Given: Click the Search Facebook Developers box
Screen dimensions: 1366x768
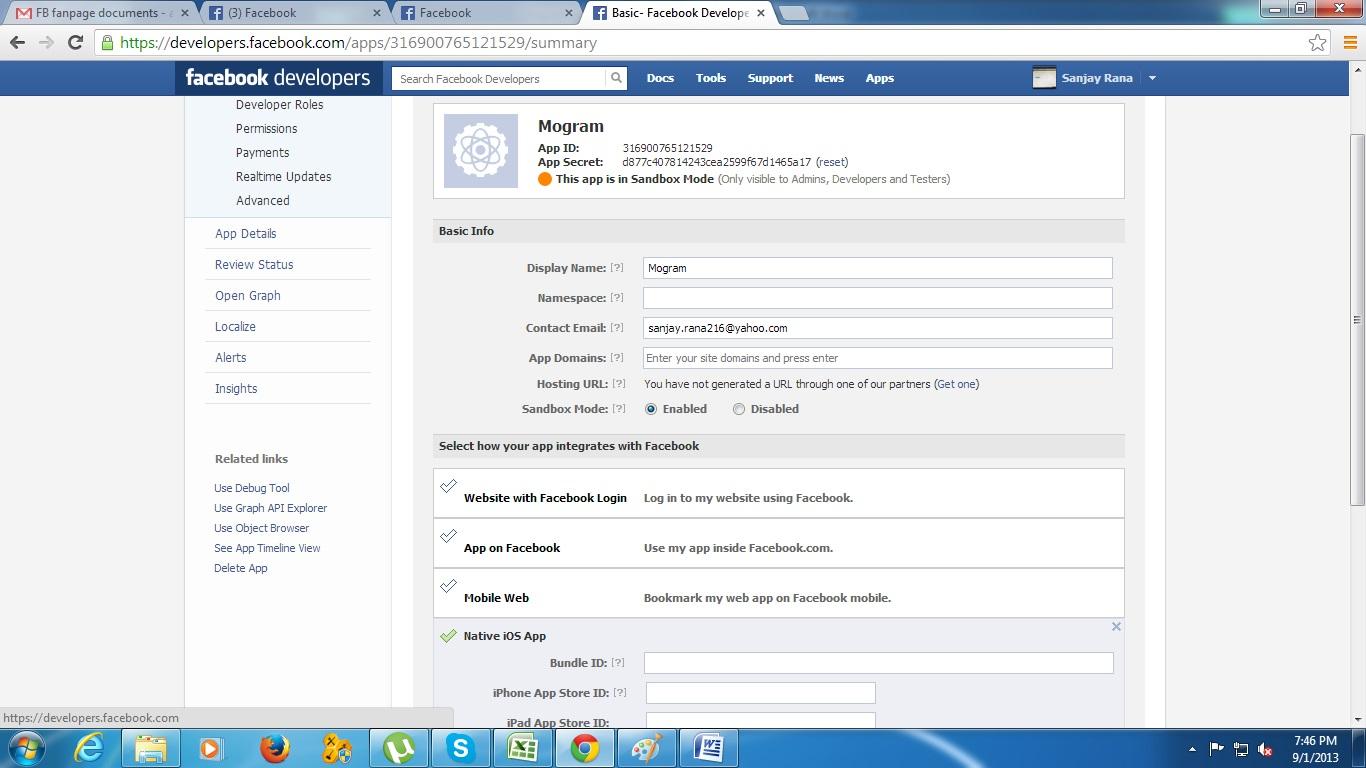Looking at the screenshot, I should (499, 78).
